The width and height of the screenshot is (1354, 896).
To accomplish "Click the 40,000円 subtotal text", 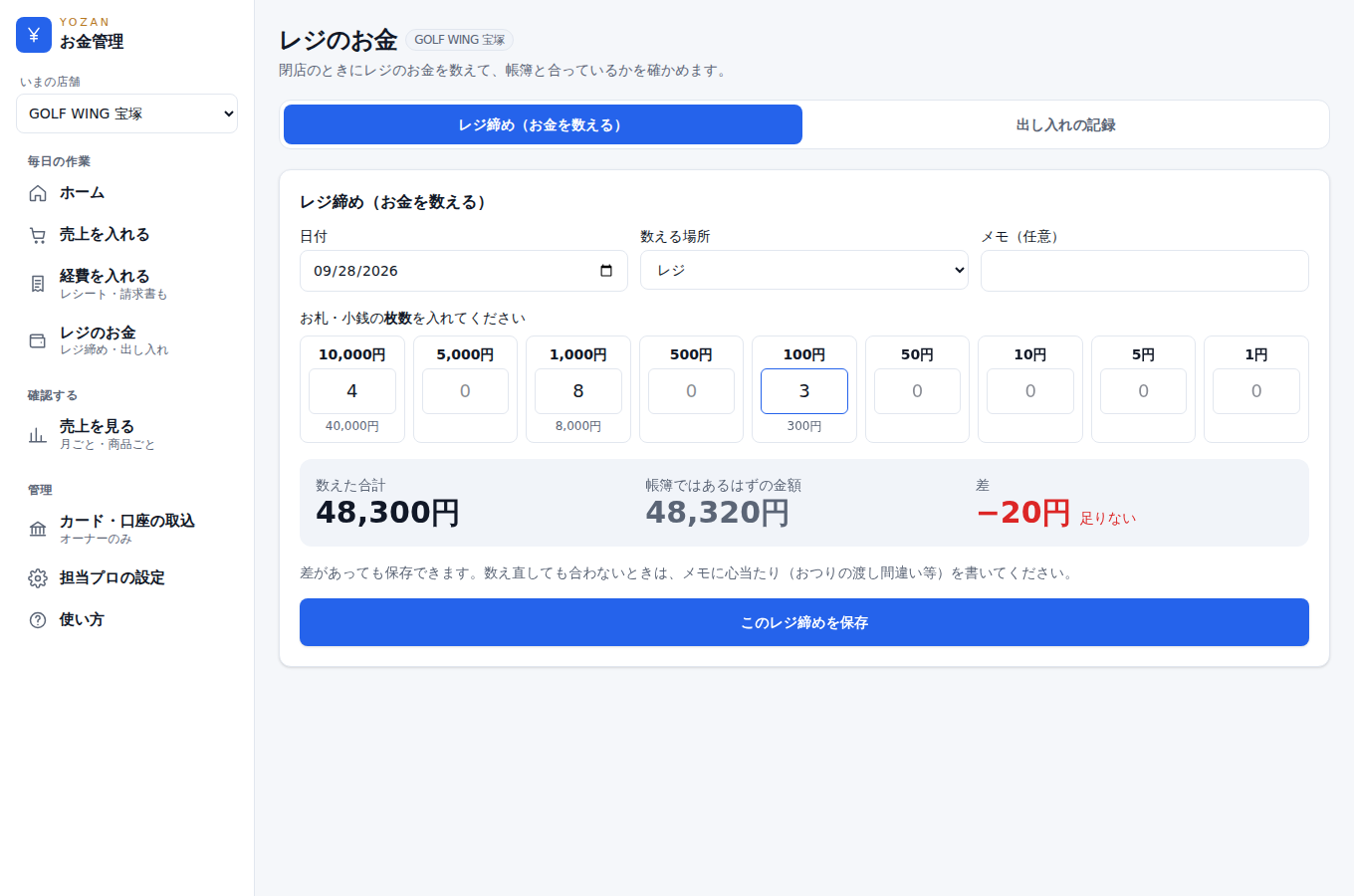I will tap(352, 426).
